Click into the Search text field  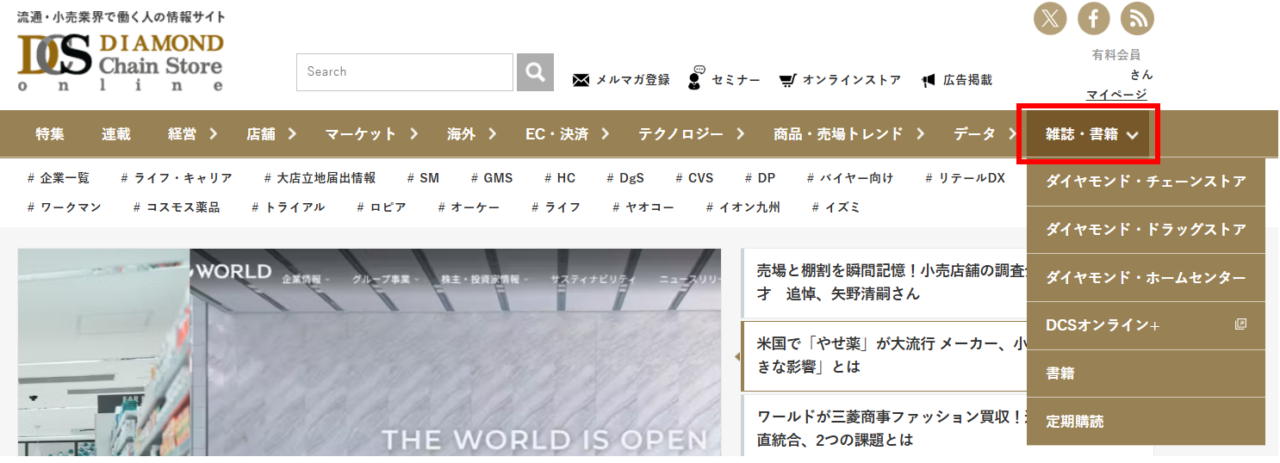pyautogui.click(x=404, y=72)
